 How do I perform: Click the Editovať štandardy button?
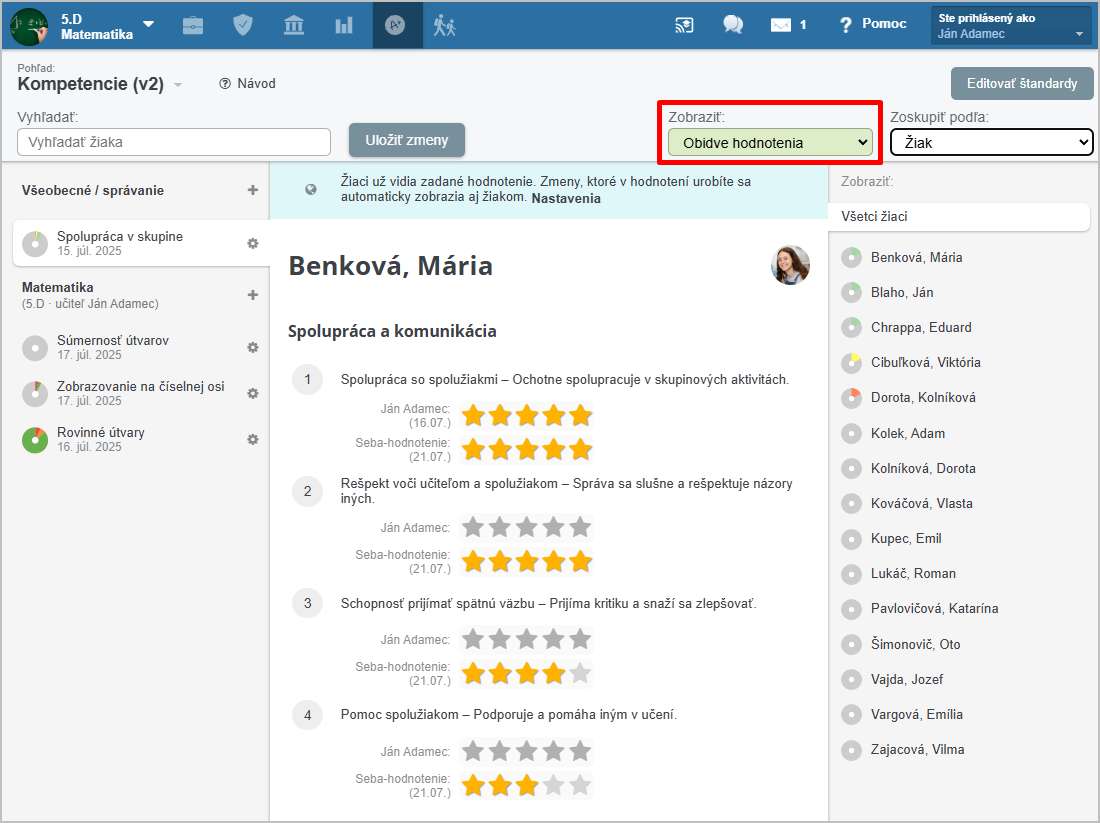tap(1022, 83)
